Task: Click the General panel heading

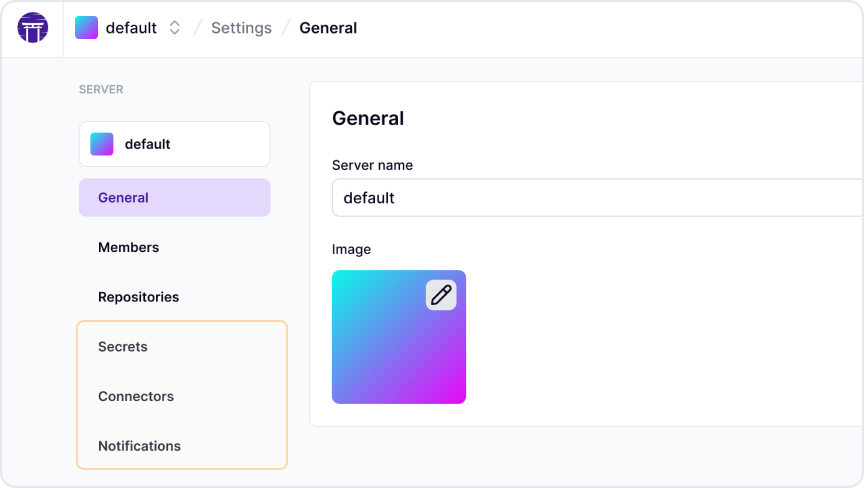Action: pos(368,118)
